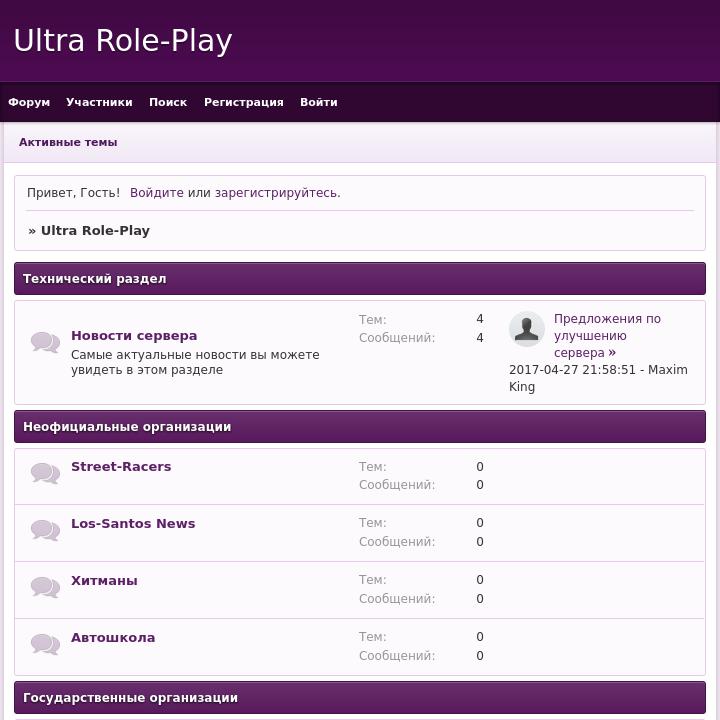The width and height of the screenshot is (720, 720).
Task: Open last post Предложения по улучшению сервера
Action: (x=606, y=336)
